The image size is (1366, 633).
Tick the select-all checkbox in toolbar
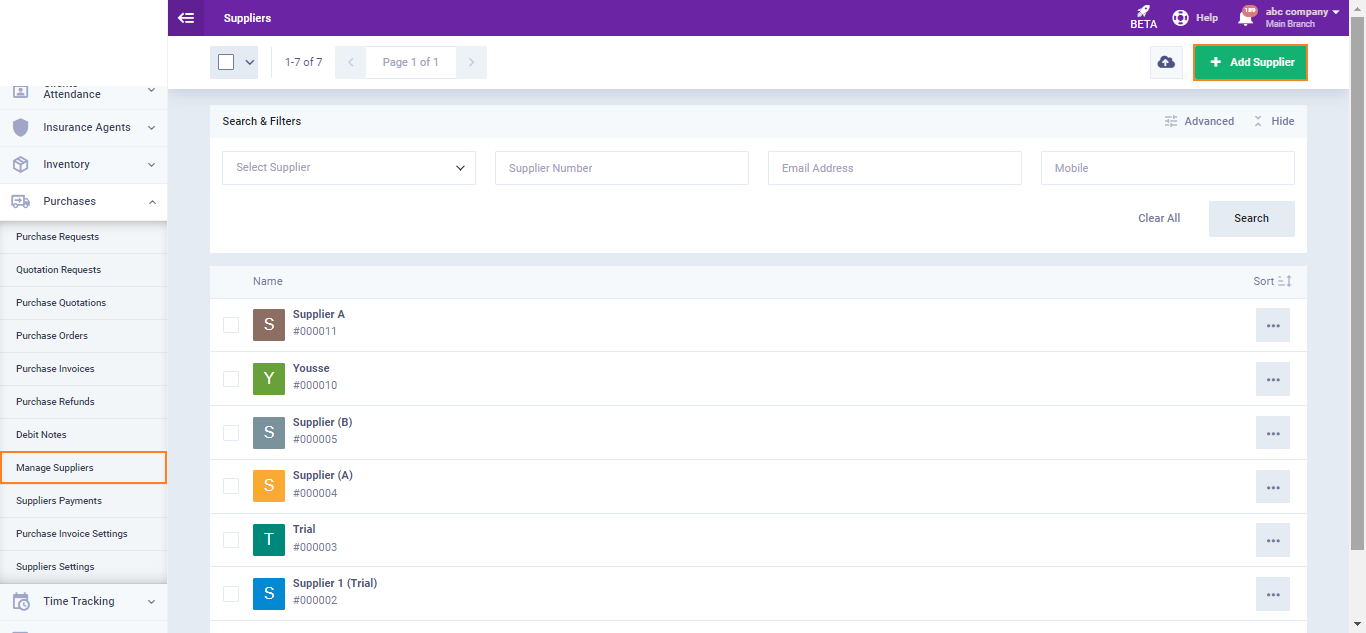click(226, 62)
